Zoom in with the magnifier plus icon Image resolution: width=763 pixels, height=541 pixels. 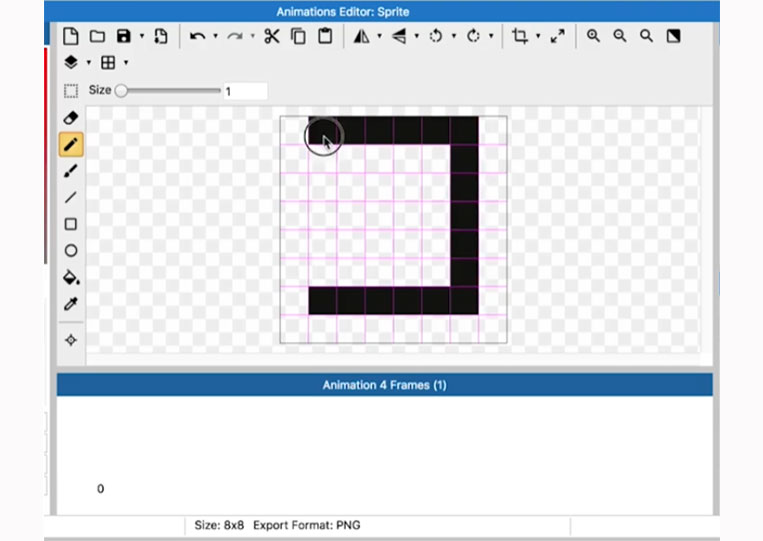point(593,36)
